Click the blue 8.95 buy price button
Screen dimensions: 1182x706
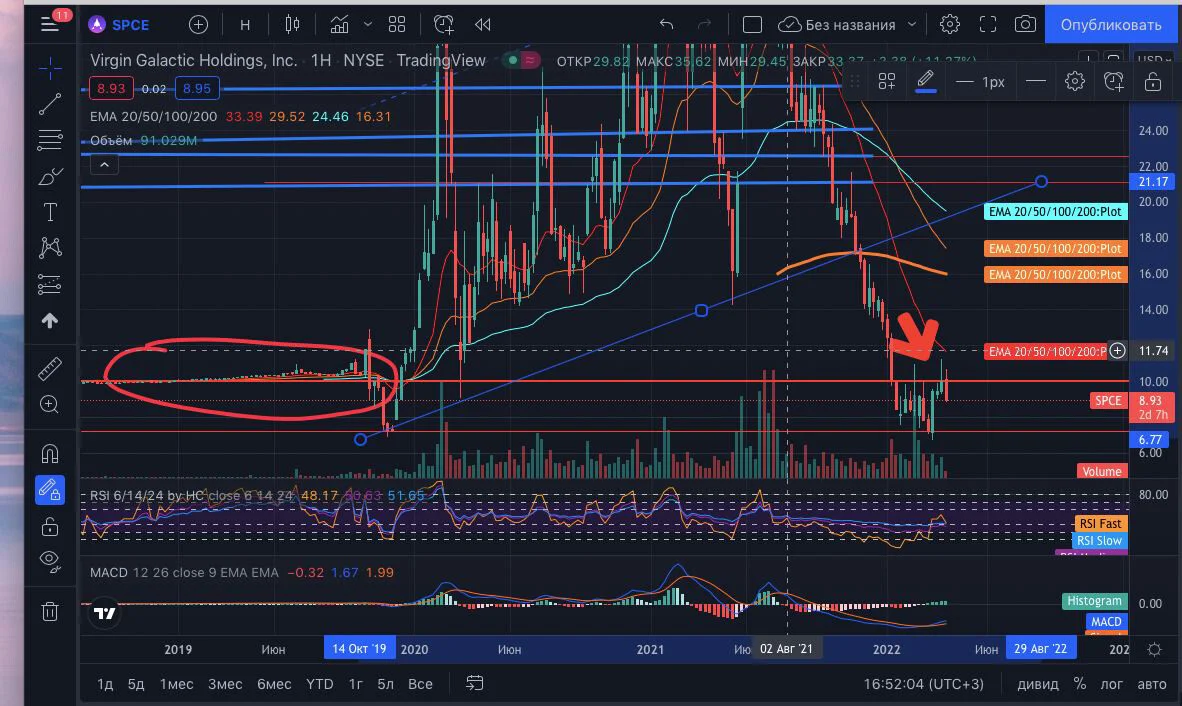click(197, 89)
